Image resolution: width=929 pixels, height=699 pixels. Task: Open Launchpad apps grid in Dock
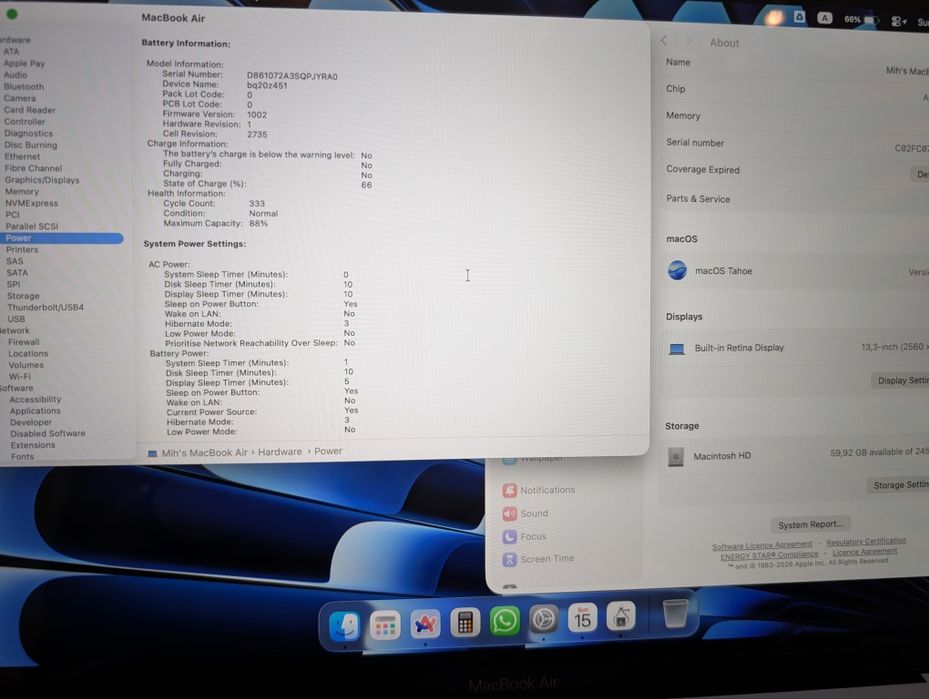click(385, 625)
